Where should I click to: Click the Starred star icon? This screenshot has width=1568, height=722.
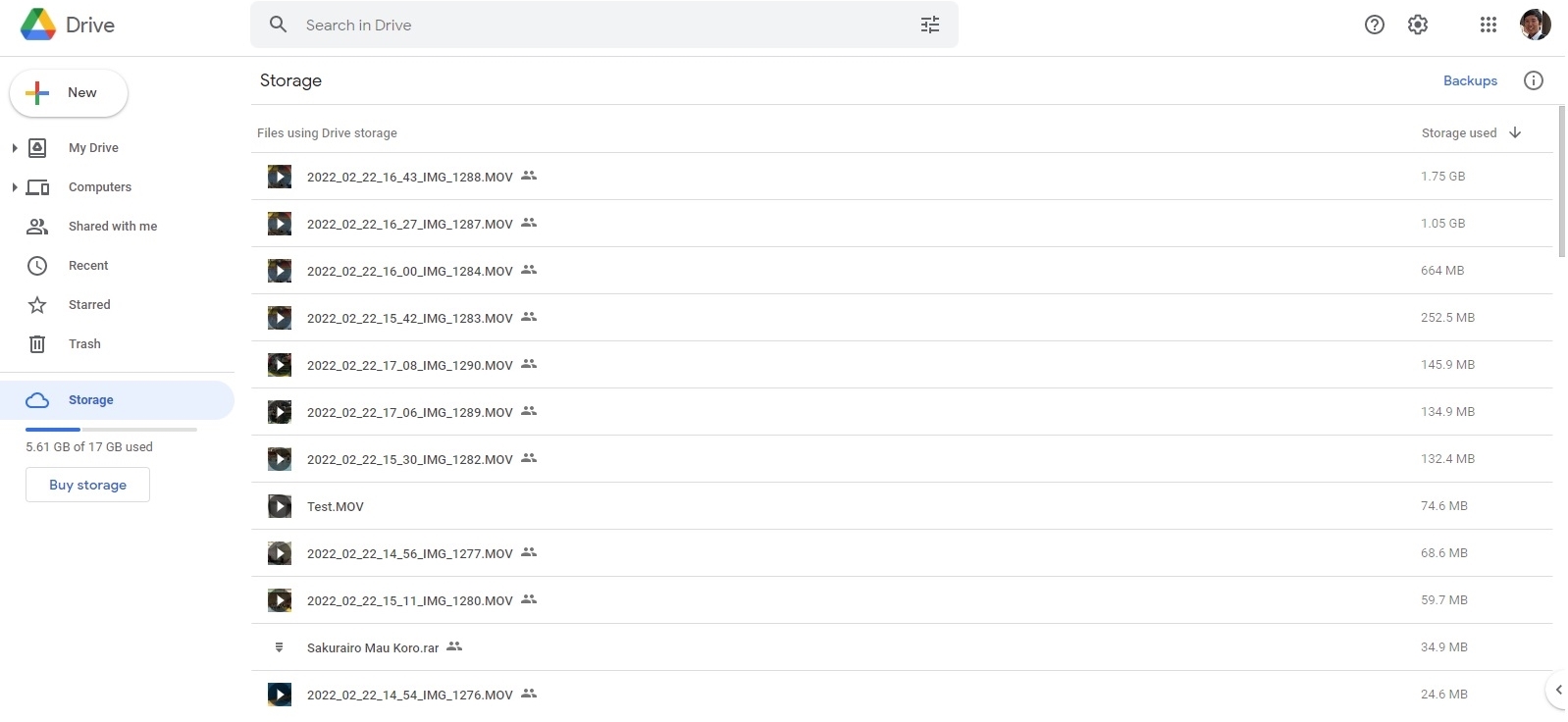click(x=37, y=305)
